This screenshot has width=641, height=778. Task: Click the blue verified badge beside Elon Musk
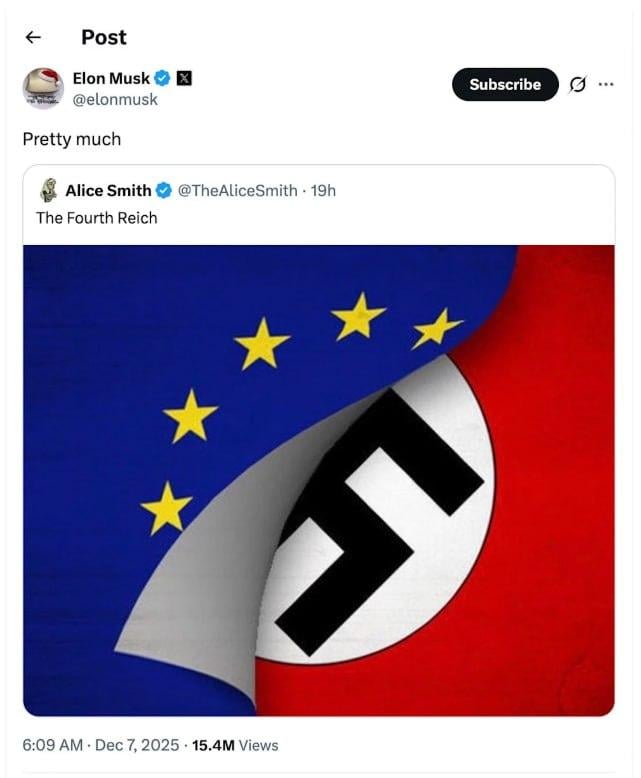click(163, 78)
